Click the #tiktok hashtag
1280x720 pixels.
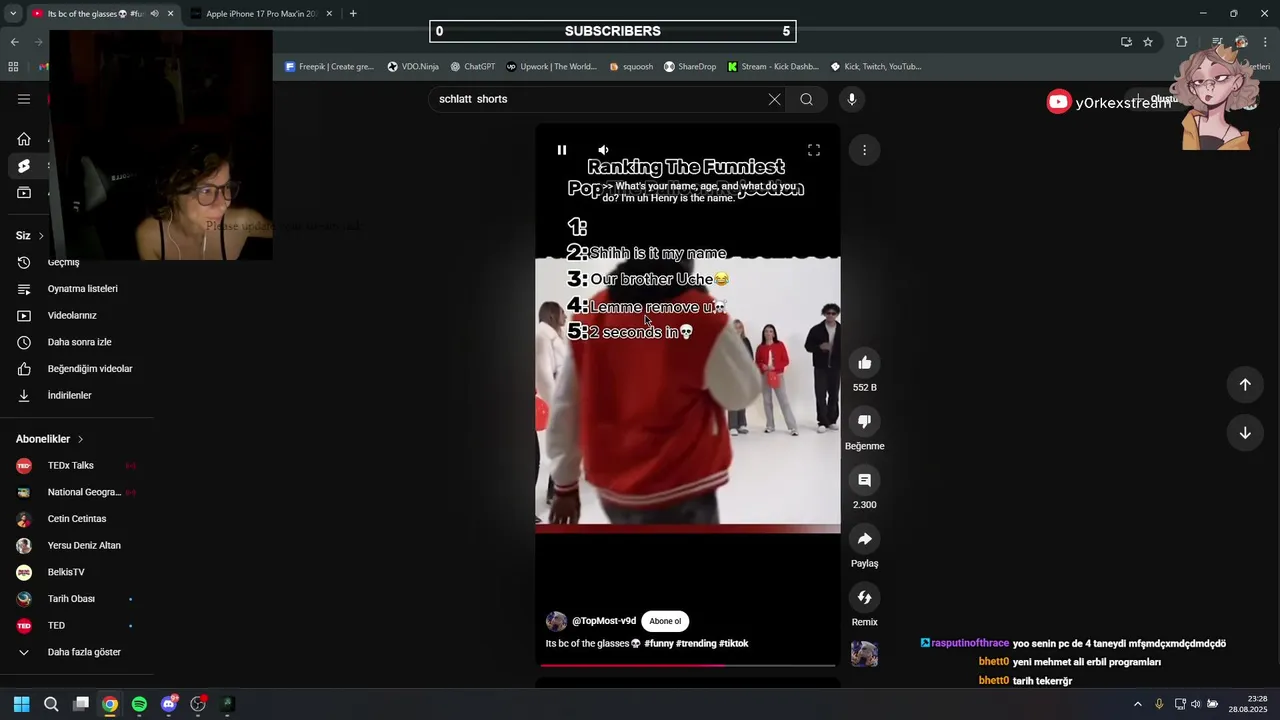734,644
